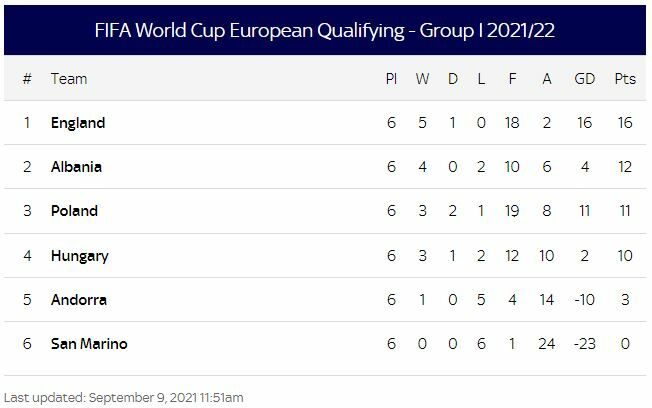Select the F goals-for column header
The width and height of the screenshot is (652, 408).
tap(512, 79)
